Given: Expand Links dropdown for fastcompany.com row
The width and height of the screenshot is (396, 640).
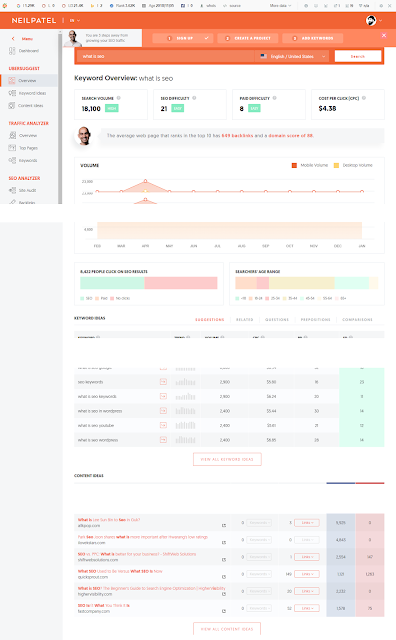Looking at the screenshot, I should (x=307, y=608).
